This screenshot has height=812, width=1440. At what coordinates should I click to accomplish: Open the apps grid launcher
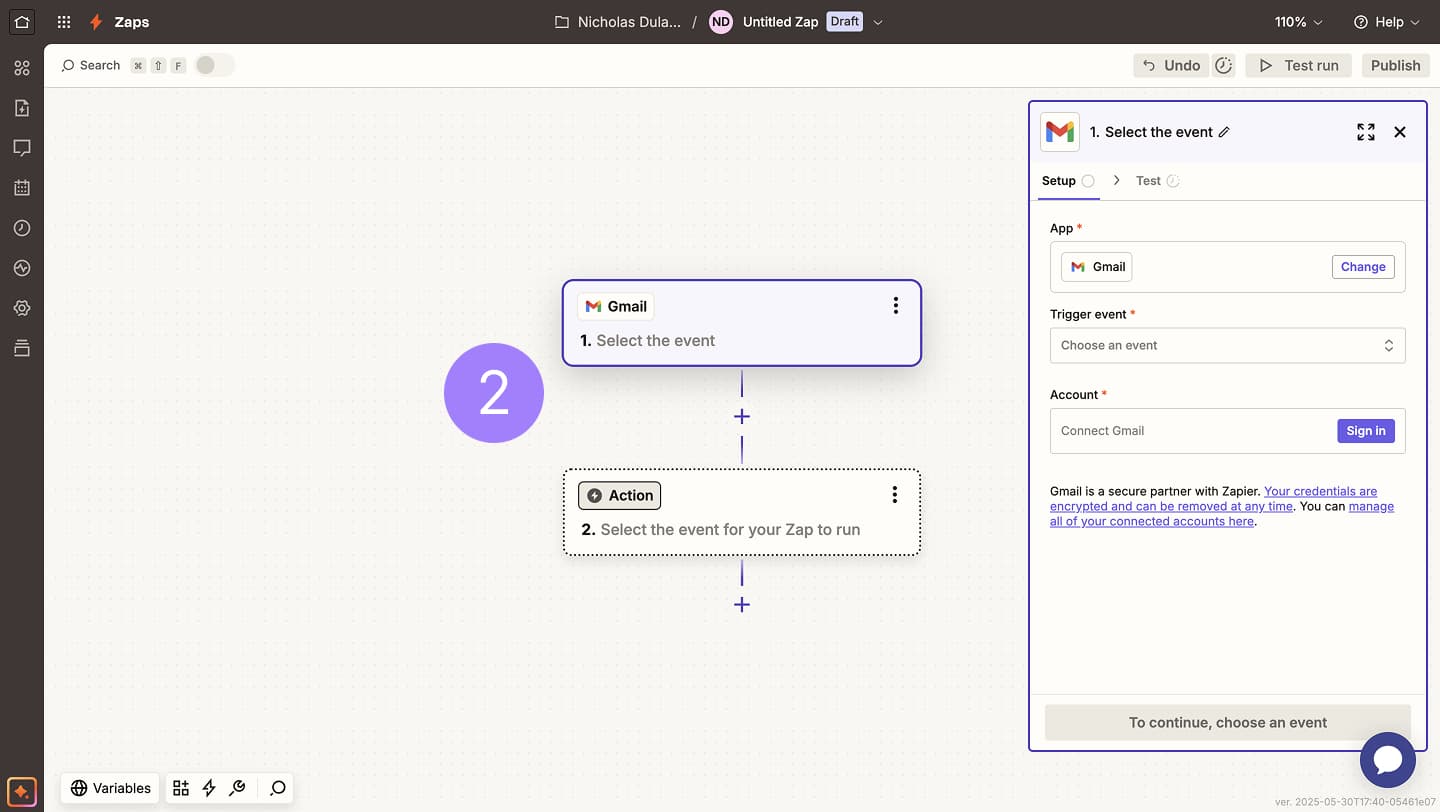[x=64, y=21]
